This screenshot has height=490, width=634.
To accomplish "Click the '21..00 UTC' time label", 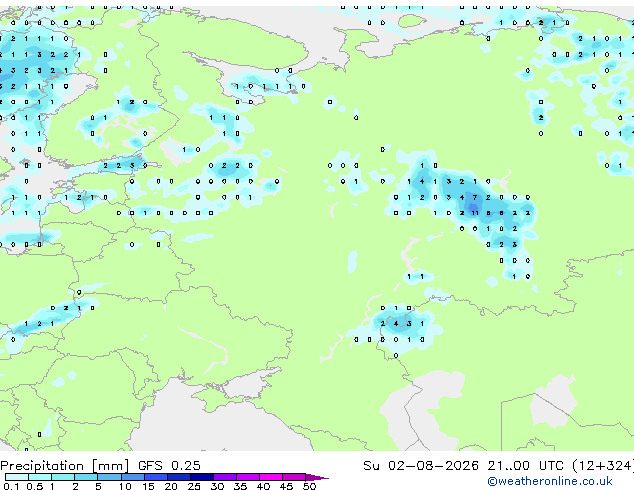I will [x=525, y=465].
